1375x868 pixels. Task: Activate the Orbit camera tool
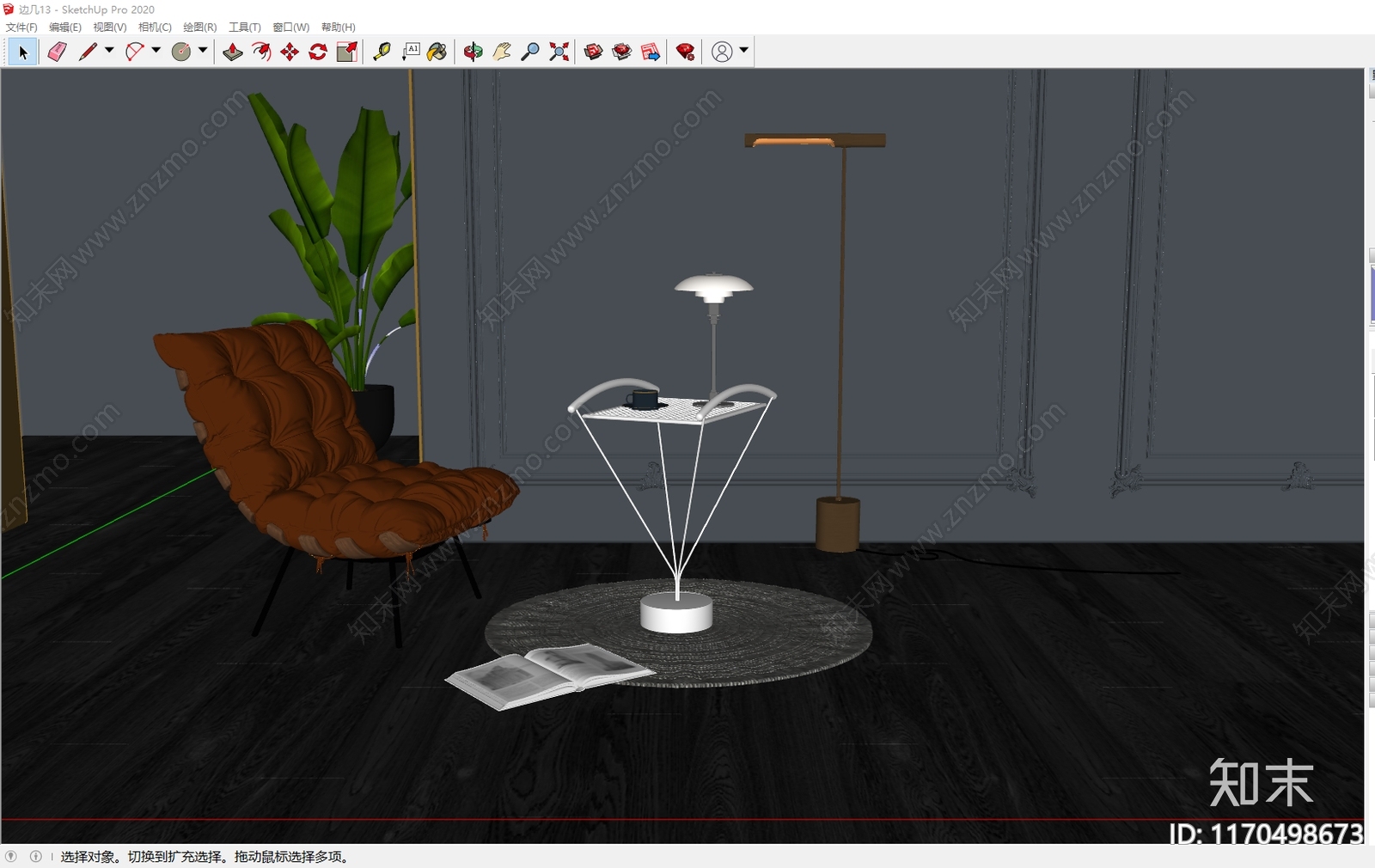pyautogui.click(x=474, y=52)
